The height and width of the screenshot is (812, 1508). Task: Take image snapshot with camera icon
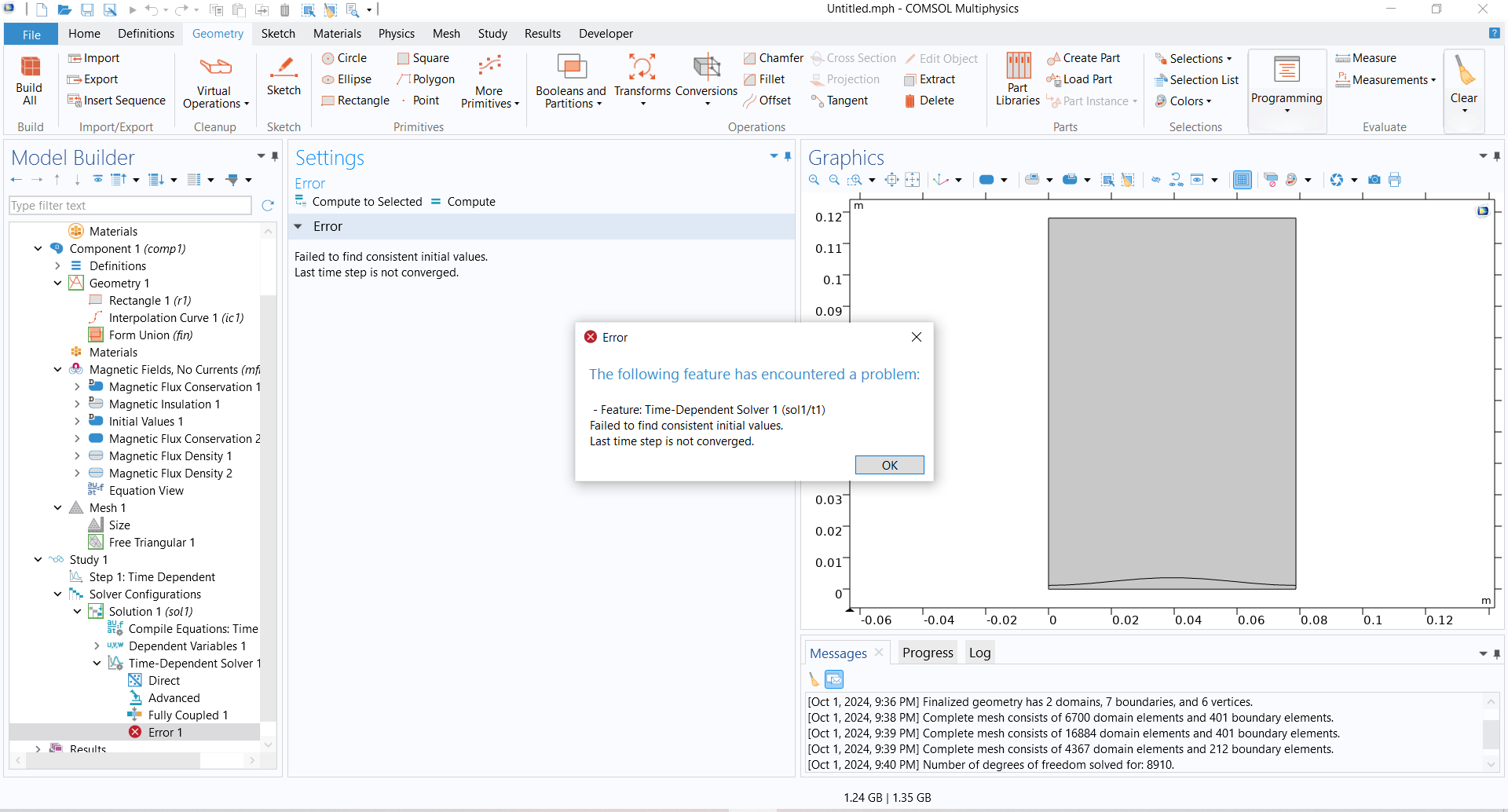pos(1374,180)
